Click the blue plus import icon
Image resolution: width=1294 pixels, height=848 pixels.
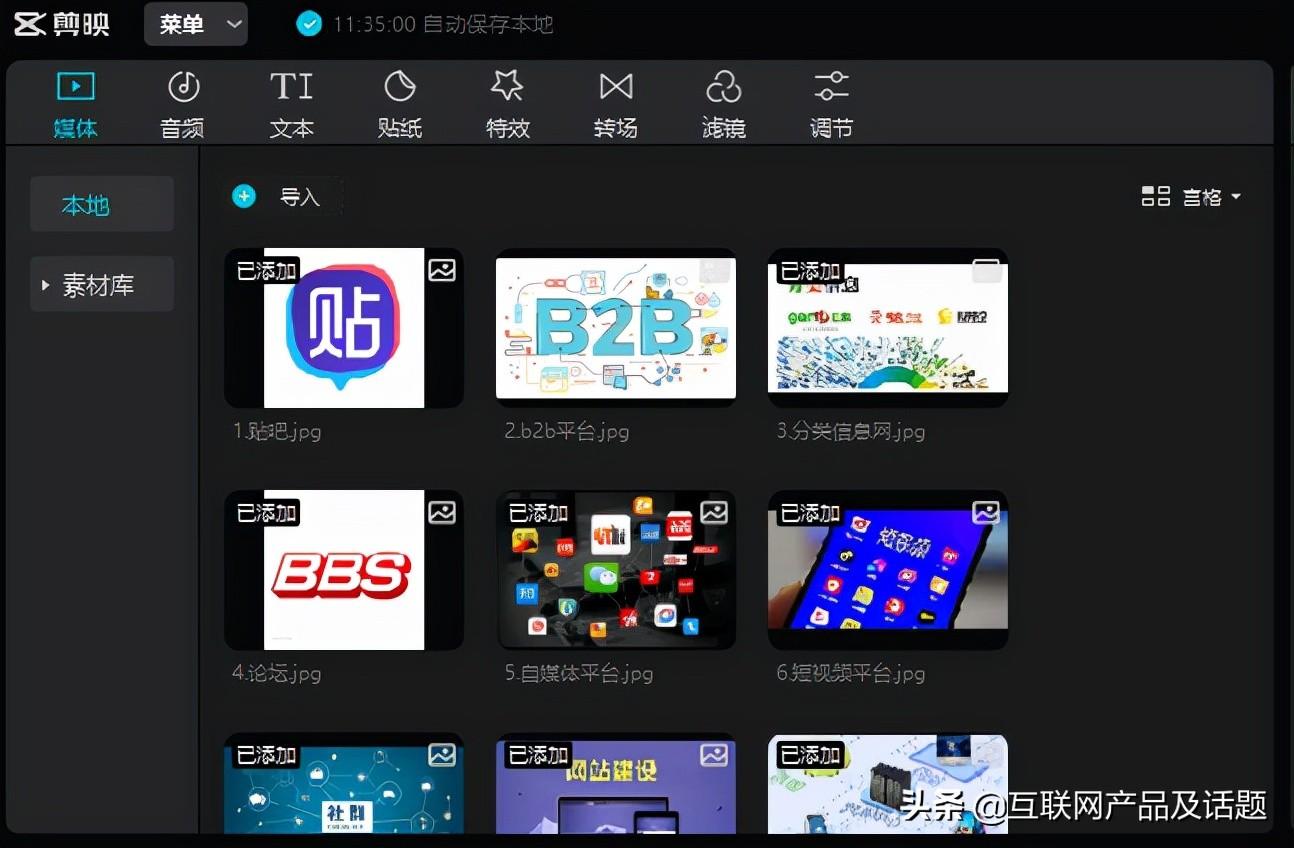[x=244, y=196]
